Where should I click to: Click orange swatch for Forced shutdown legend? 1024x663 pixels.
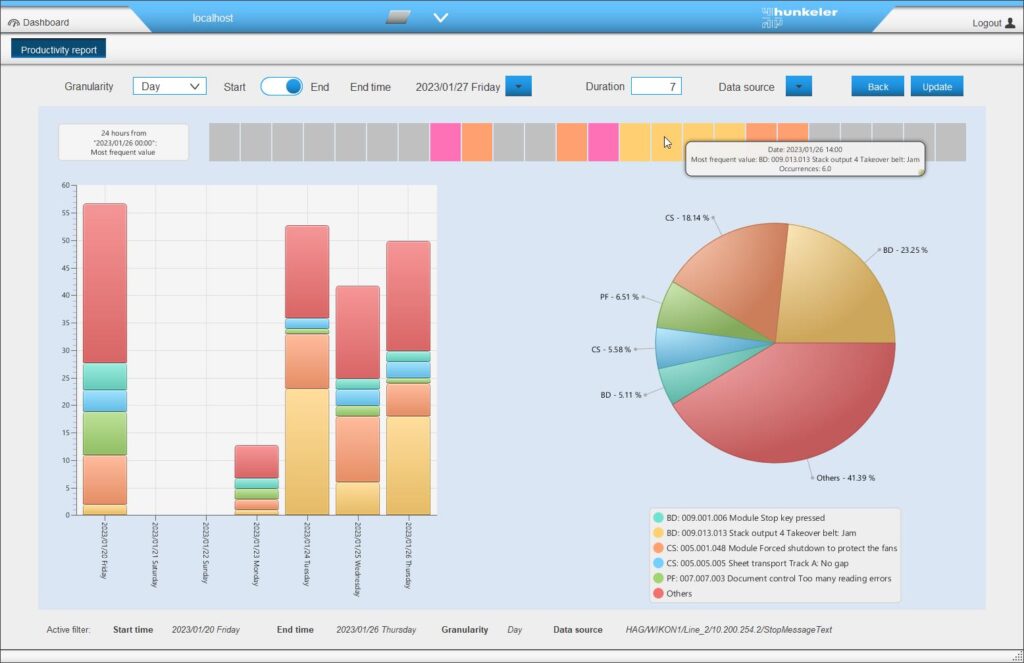tap(658, 547)
